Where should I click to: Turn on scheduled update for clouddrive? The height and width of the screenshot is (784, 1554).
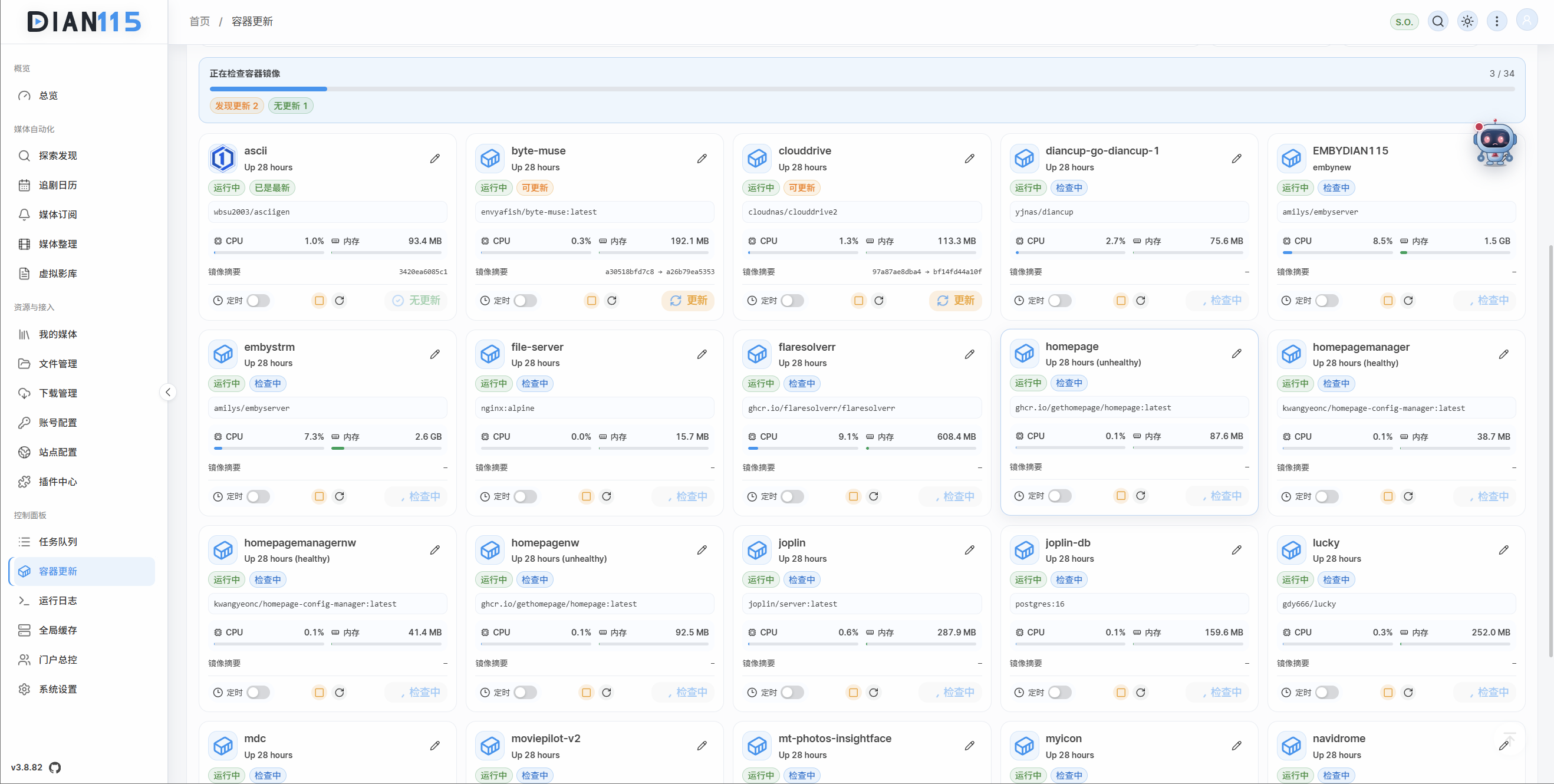[x=792, y=300]
